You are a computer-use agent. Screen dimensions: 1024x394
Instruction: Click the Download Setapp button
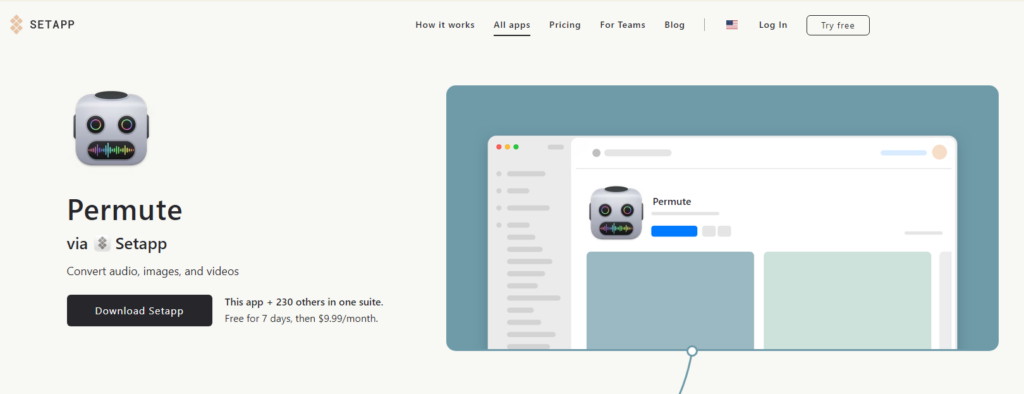pyautogui.click(x=139, y=310)
